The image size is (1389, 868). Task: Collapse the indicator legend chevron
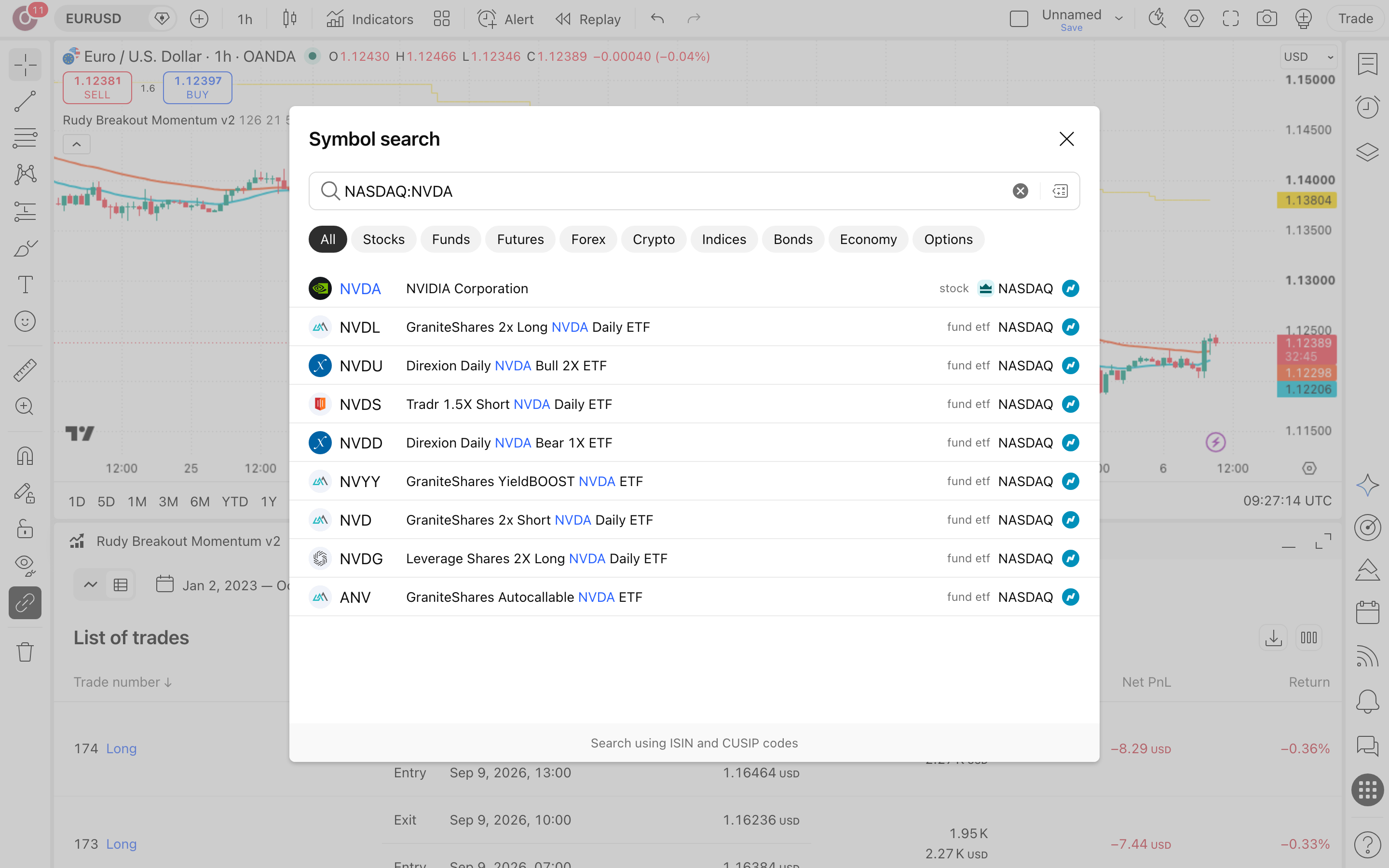point(76,144)
